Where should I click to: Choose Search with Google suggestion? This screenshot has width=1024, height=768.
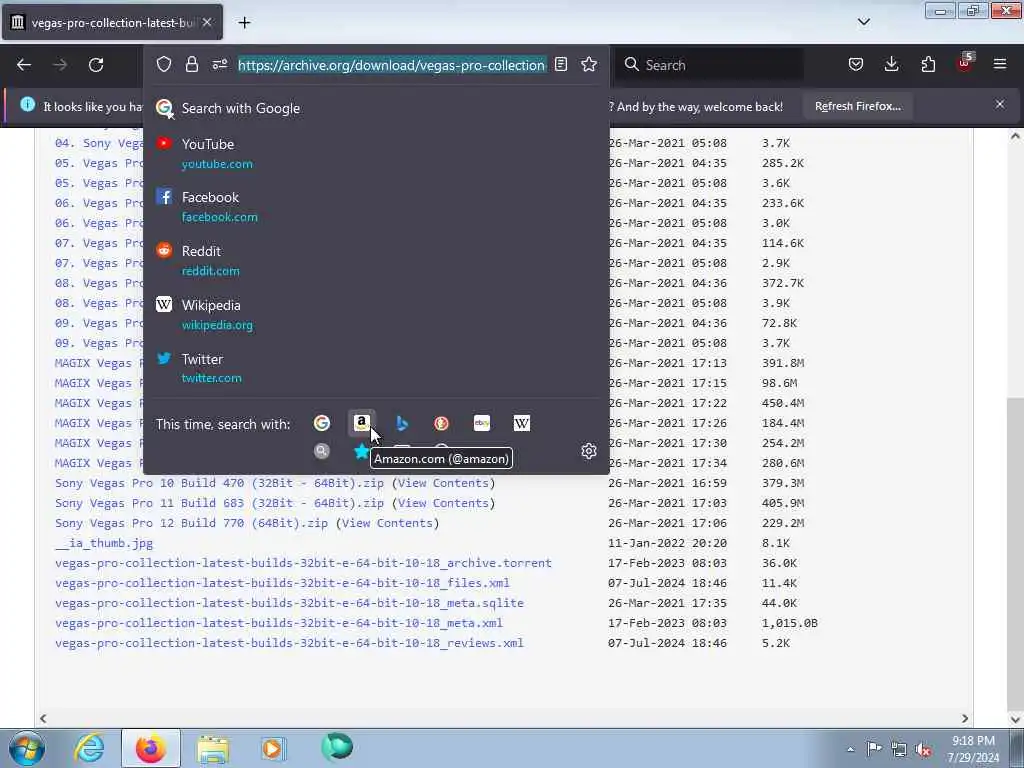[x=376, y=108]
